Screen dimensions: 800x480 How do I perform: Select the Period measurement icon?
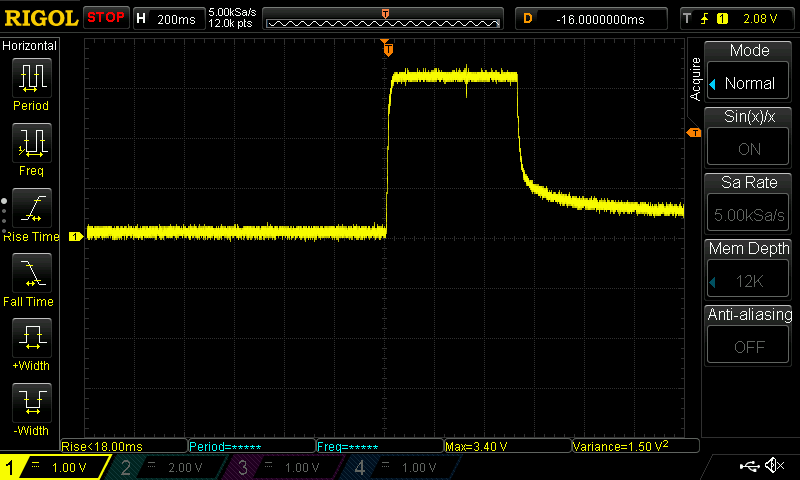[31, 77]
